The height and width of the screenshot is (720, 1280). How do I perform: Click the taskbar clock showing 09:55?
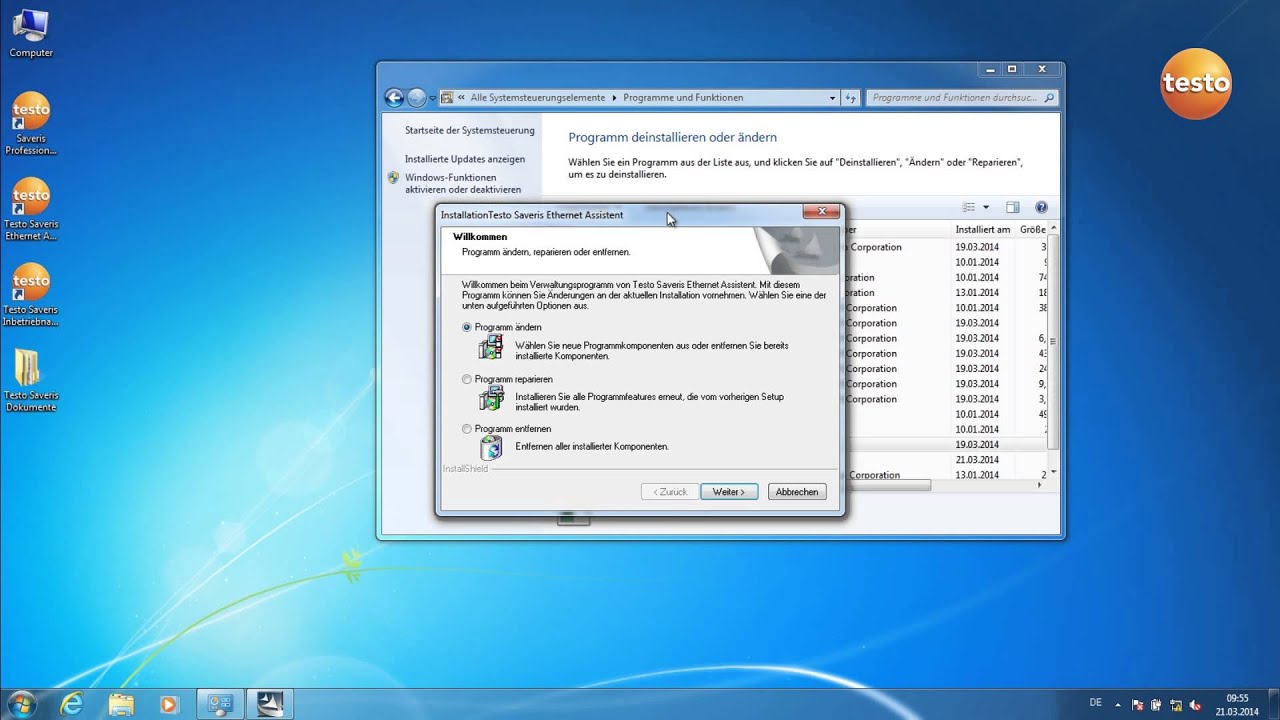tap(1237, 704)
